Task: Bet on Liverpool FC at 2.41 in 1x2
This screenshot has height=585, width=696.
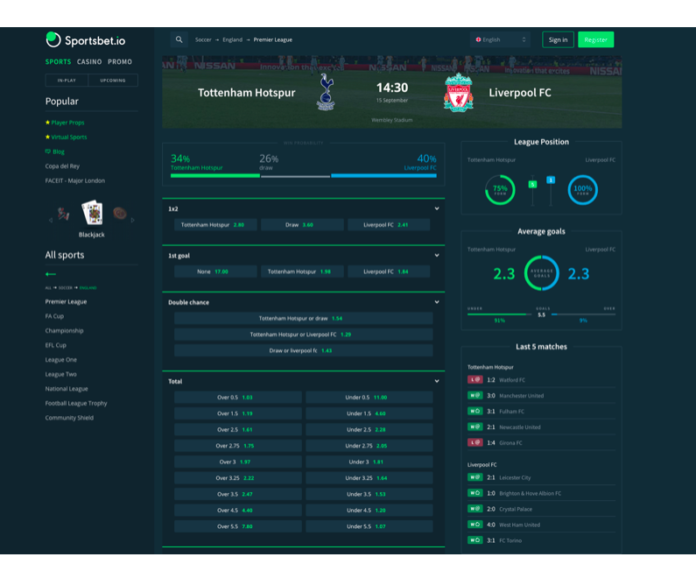Action: click(x=389, y=225)
